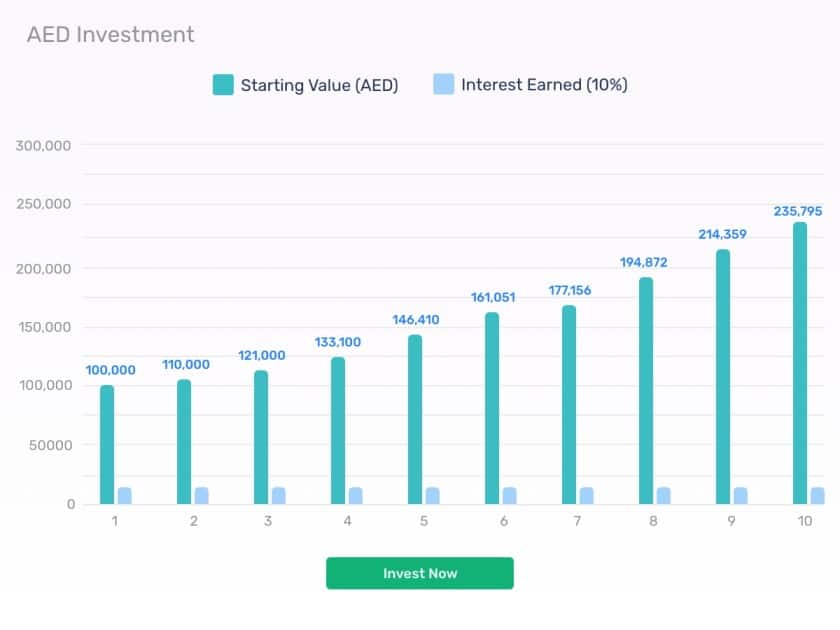Select the teal bar labeled 214,359

(x=723, y=377)
